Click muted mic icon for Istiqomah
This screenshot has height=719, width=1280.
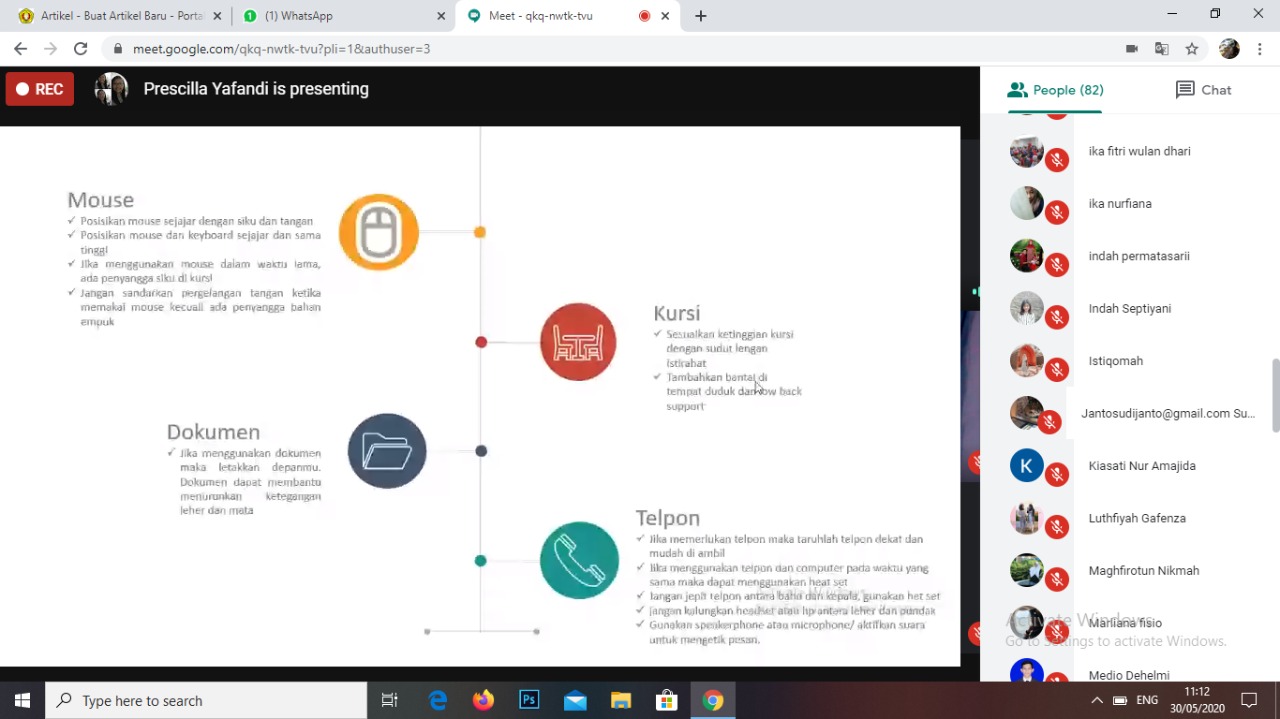tap(1057, 370)
